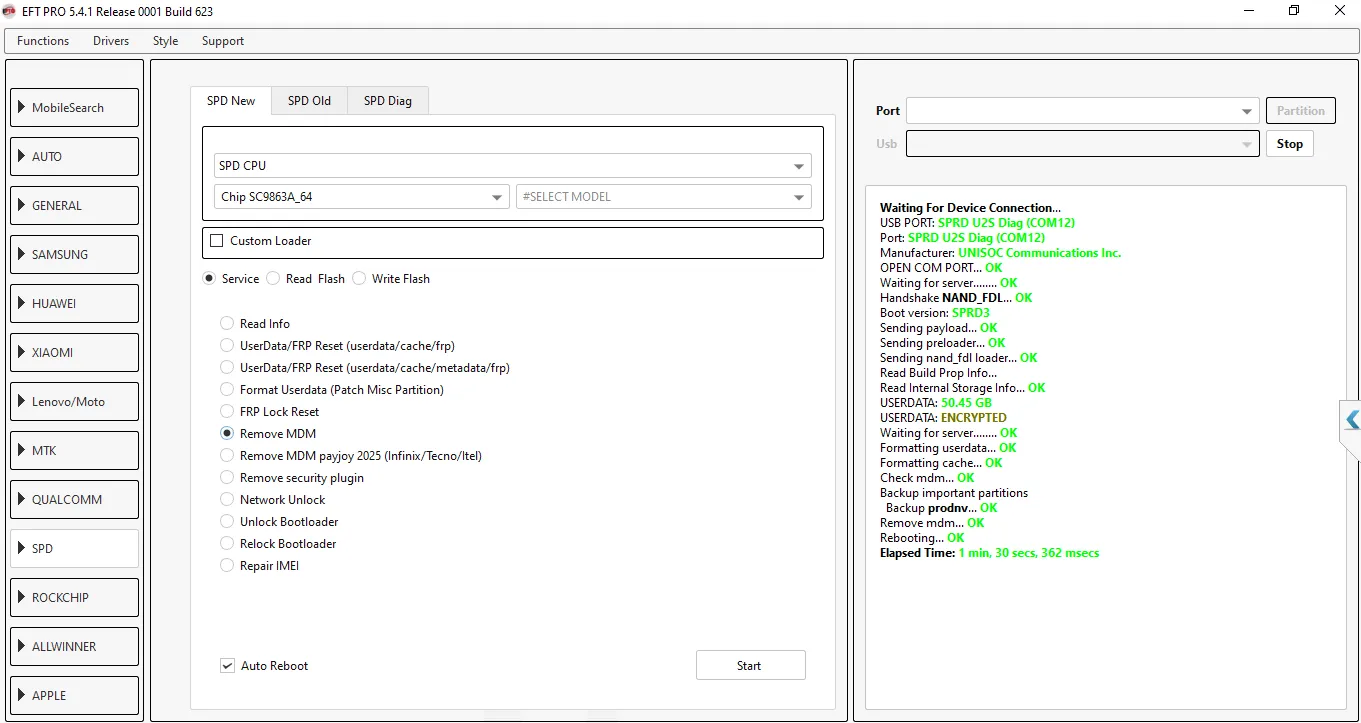The image size is (1361, 723).
Task: Select the Read Flash radio option
Action: (274, 279)
